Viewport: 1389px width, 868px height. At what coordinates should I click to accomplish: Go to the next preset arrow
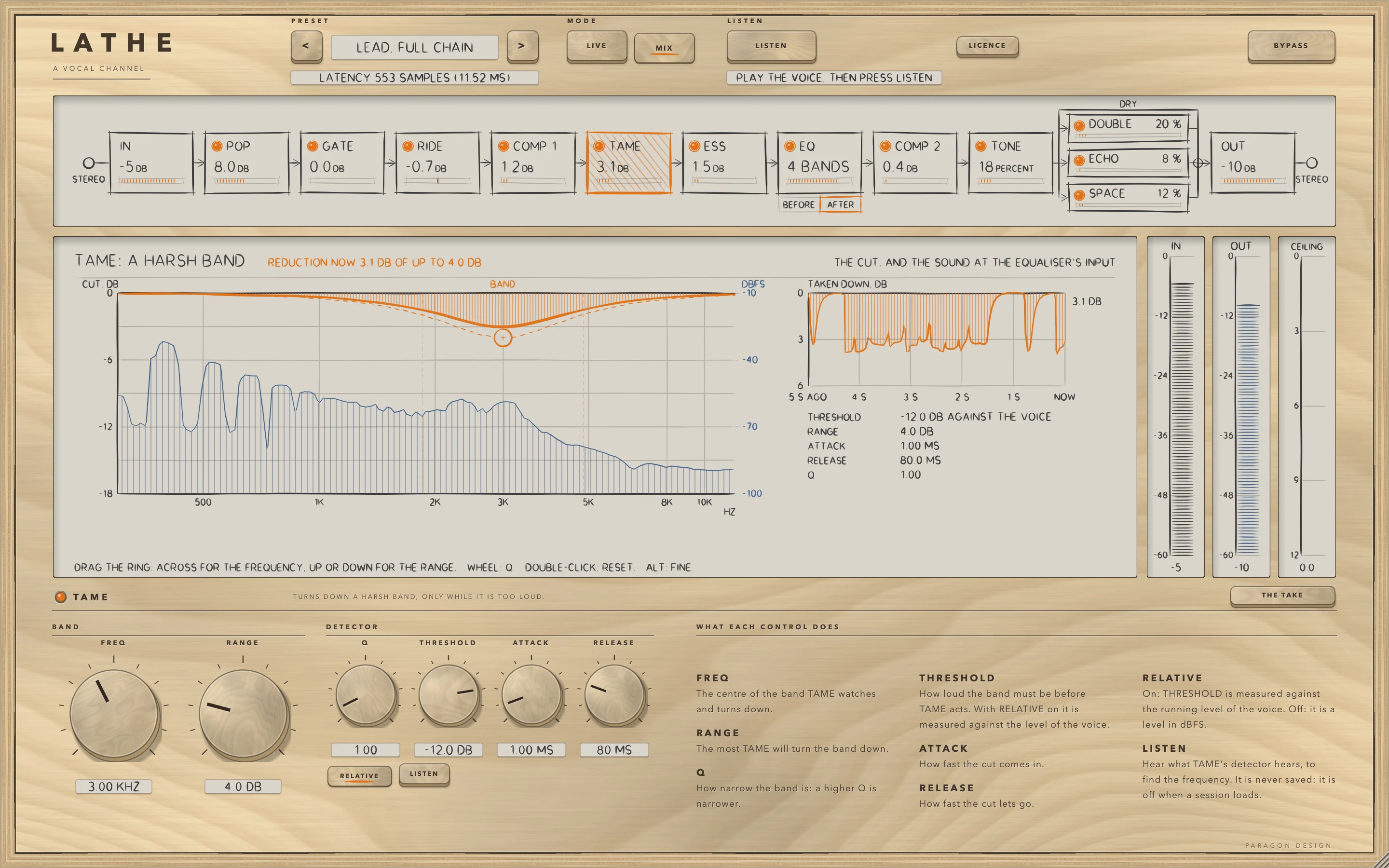(x=522, y=46)
